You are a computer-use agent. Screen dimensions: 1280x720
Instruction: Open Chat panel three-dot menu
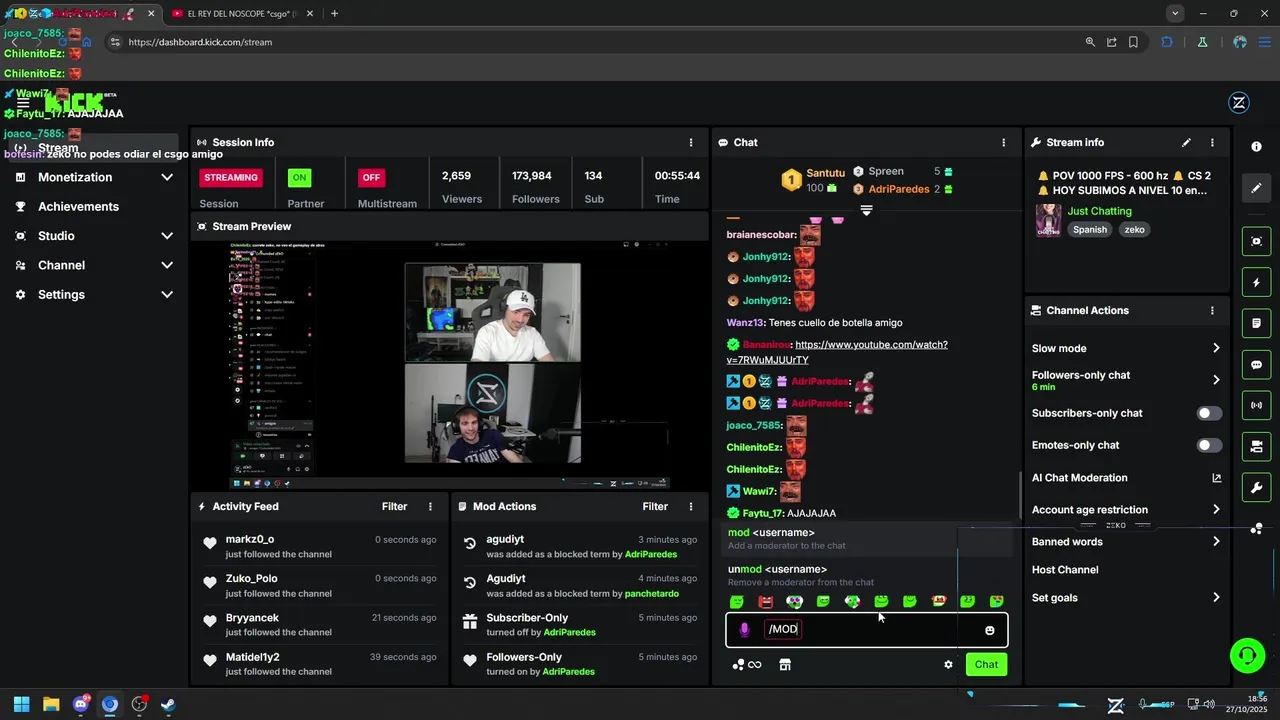[1004, 143]
